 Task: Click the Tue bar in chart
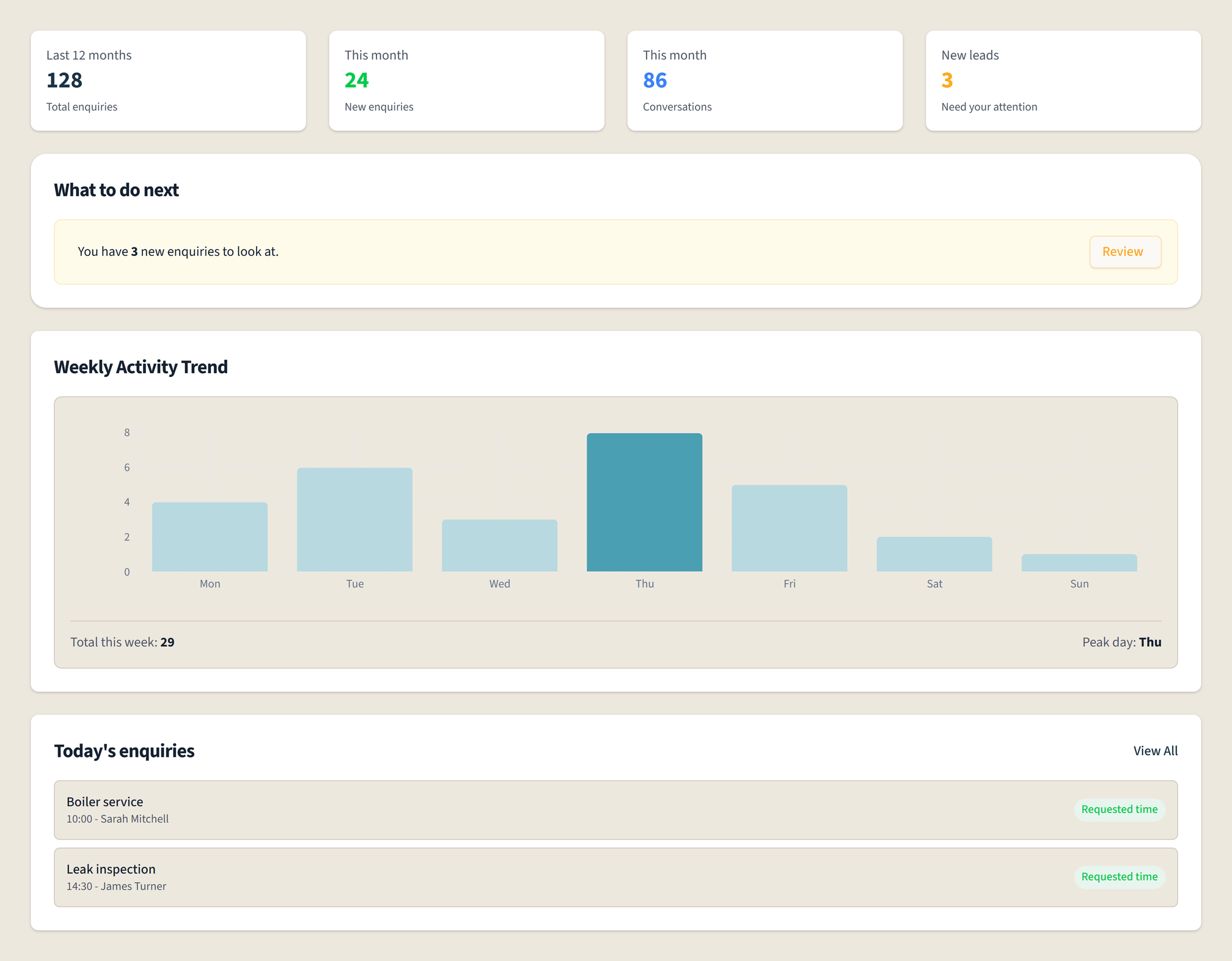(x=354, y=520)
